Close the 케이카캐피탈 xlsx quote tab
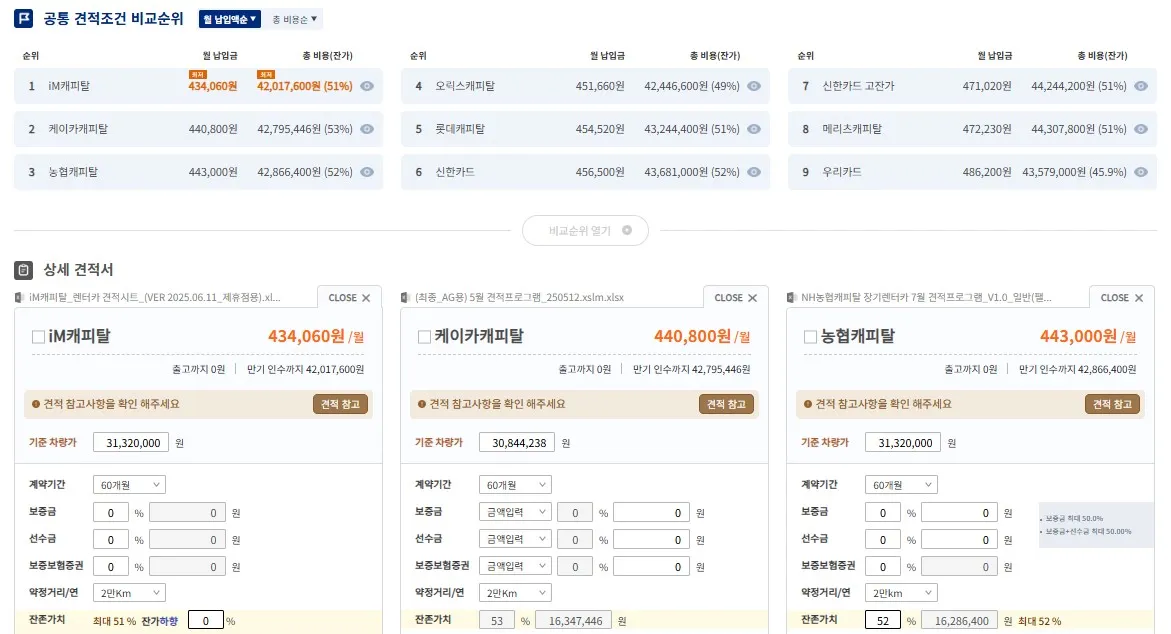This screenshot has height=634, width=1171. click(736, 298)
